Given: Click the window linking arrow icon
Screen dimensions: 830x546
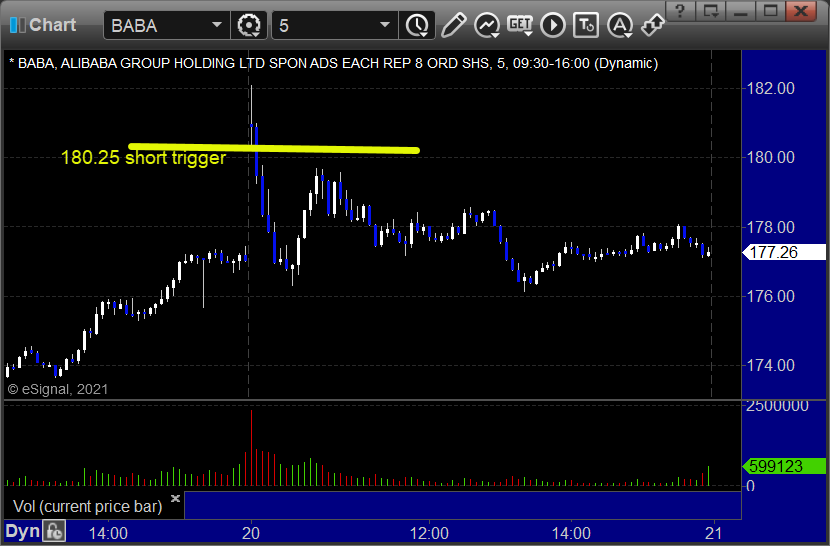Looking at the screenshot, I should coord(652,25).
